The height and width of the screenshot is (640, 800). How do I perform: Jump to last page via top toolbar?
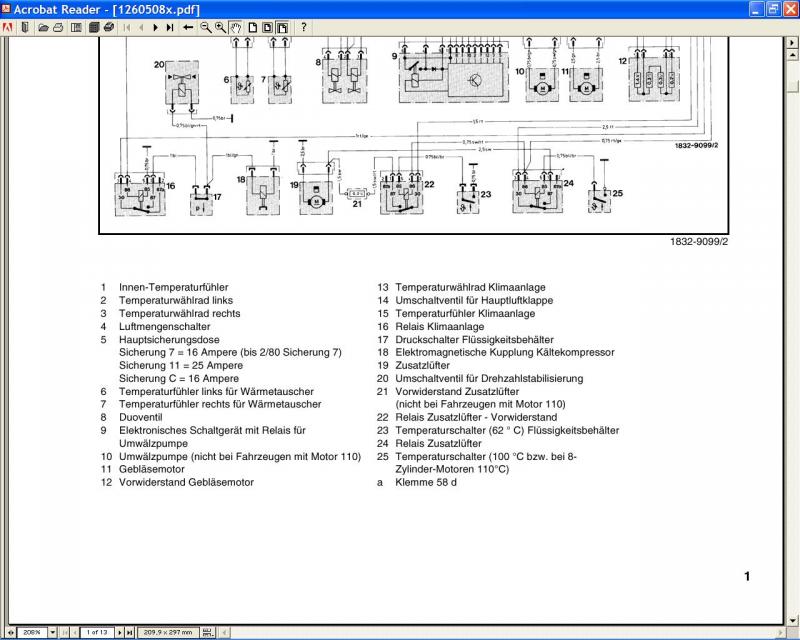[169, 27]
